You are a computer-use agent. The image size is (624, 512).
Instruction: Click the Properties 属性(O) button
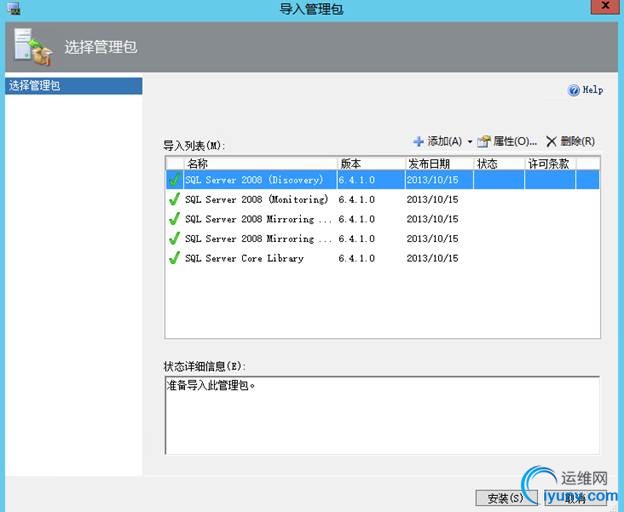pos(507,141)
